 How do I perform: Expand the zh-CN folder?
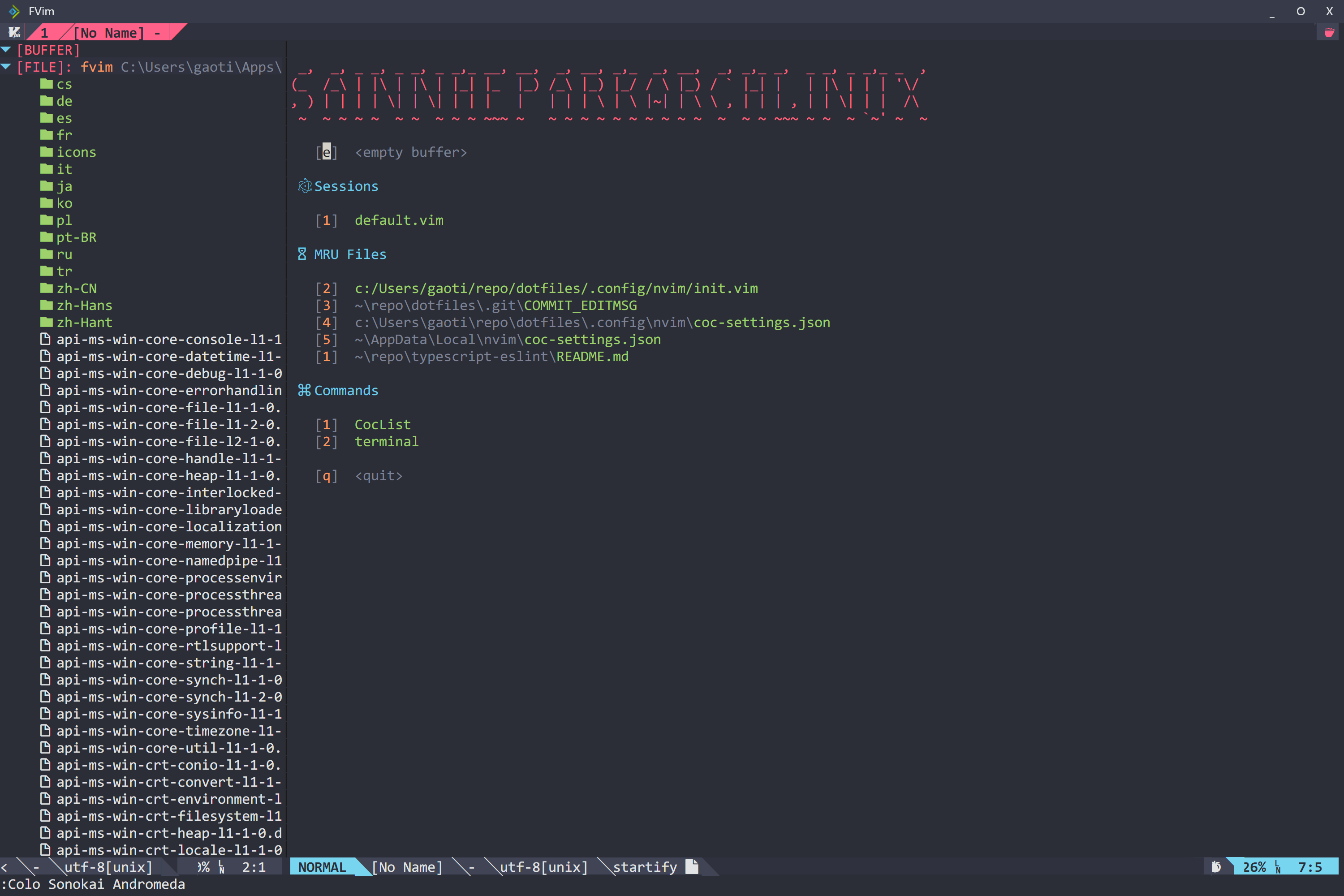pyautogui.click(x=76, y=289)
